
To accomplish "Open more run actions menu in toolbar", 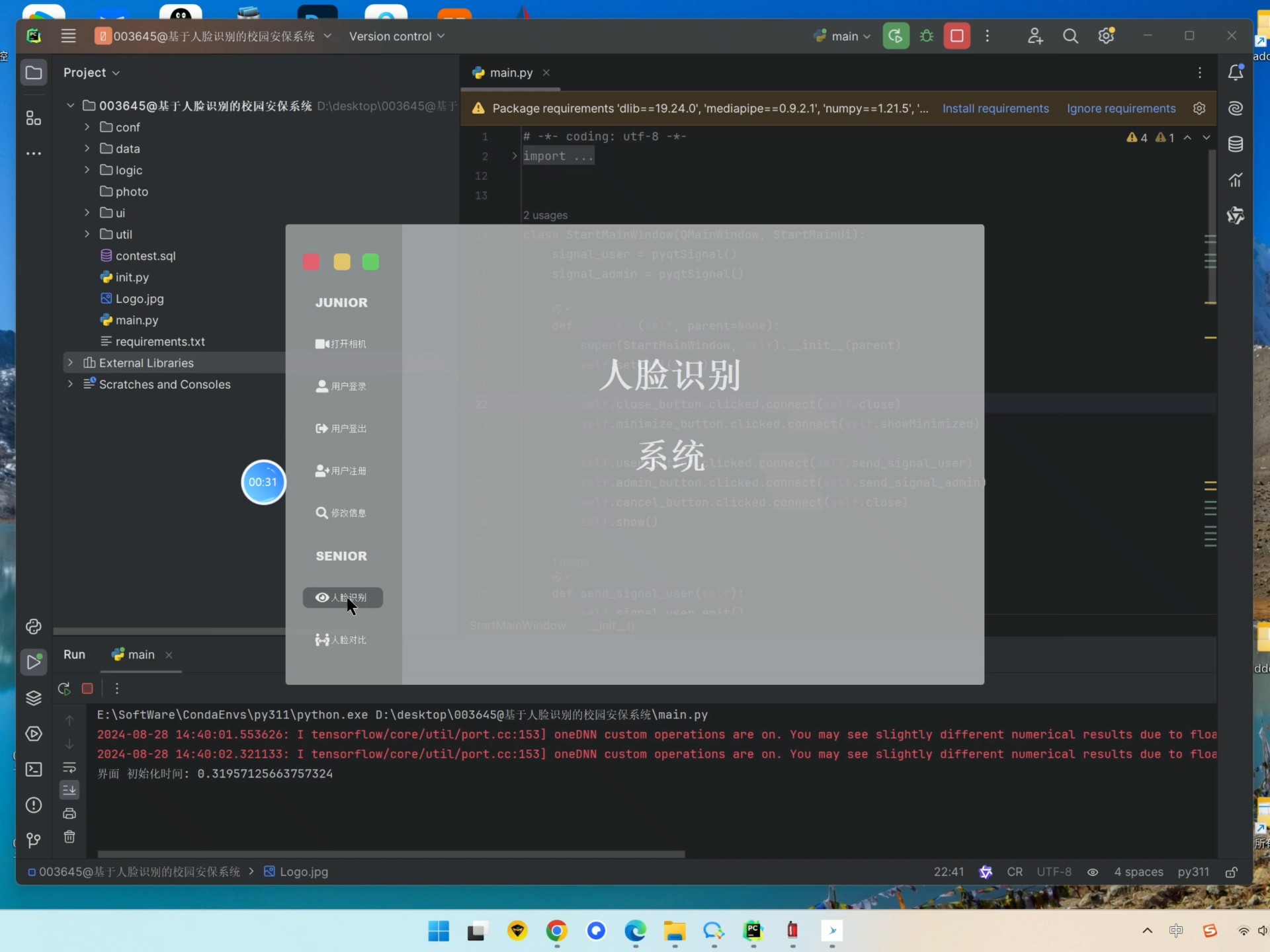I will [988, 36].
